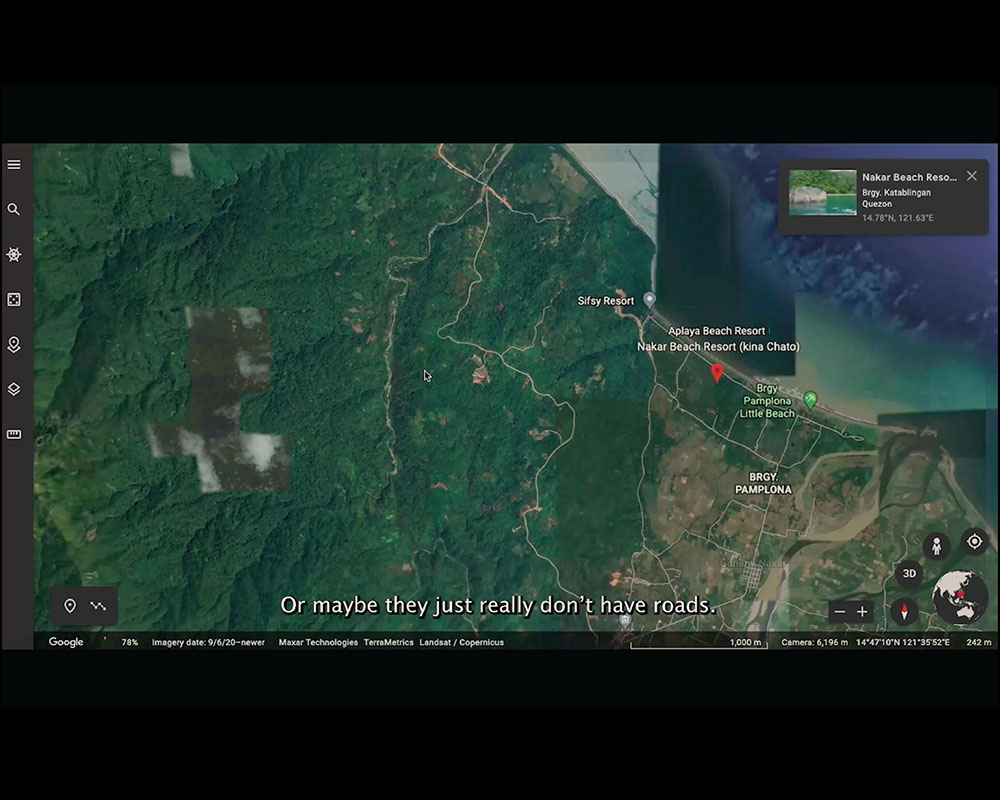Open Voyager ship wheel icon
This screenshot has width=1000, height=800.
[14, 255]
